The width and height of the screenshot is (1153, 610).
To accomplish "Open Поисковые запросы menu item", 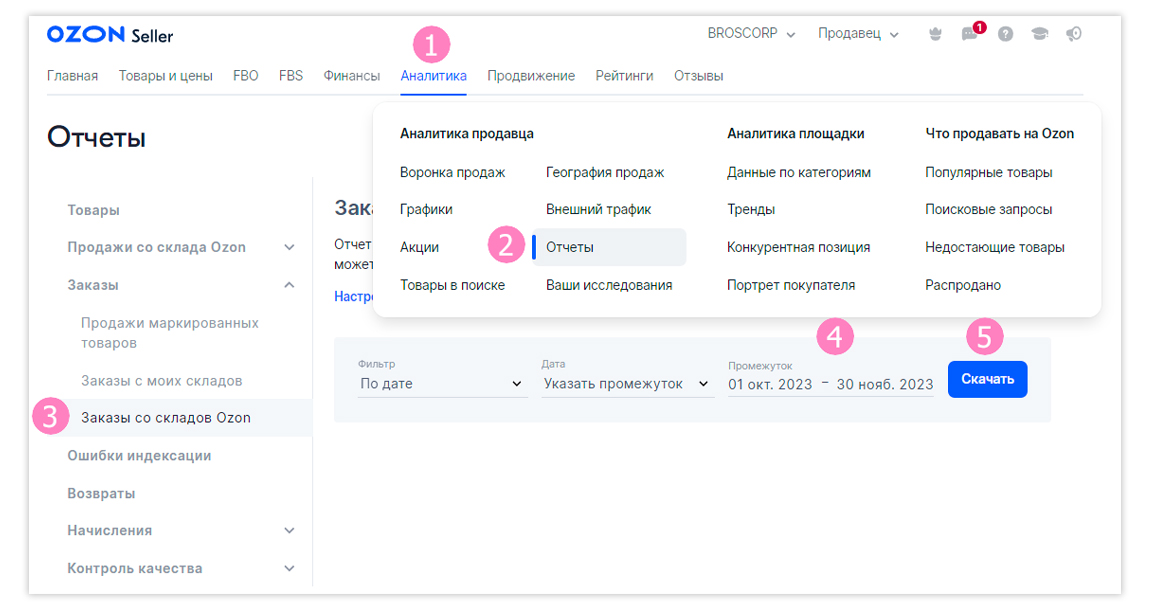I will 988,209.
